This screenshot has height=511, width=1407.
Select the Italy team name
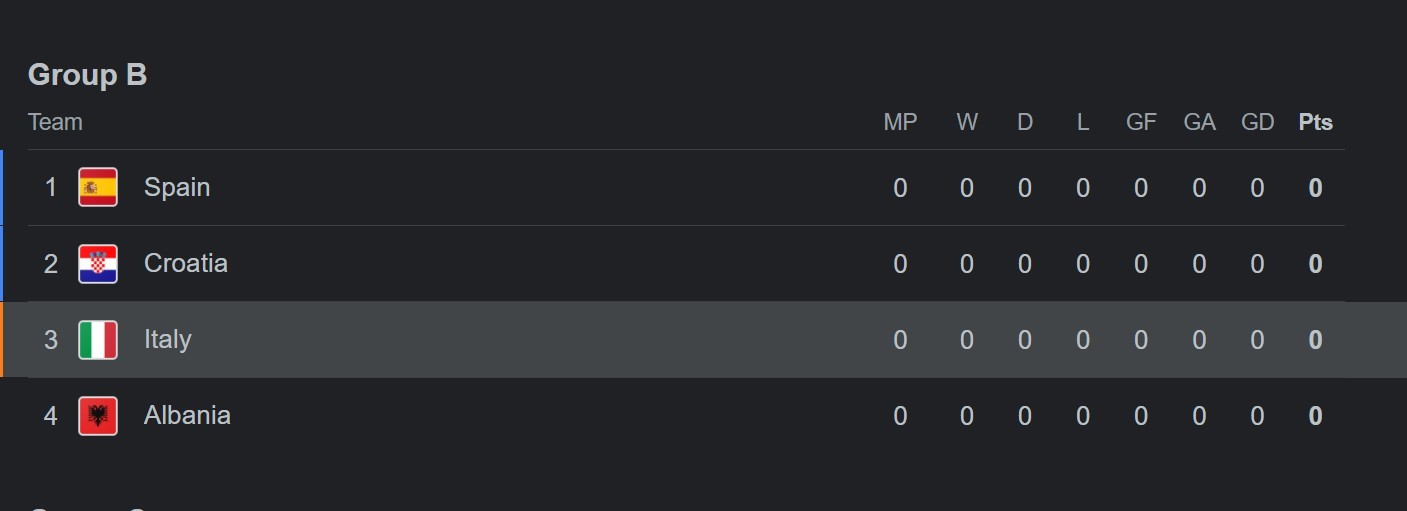tap(168, 340)
